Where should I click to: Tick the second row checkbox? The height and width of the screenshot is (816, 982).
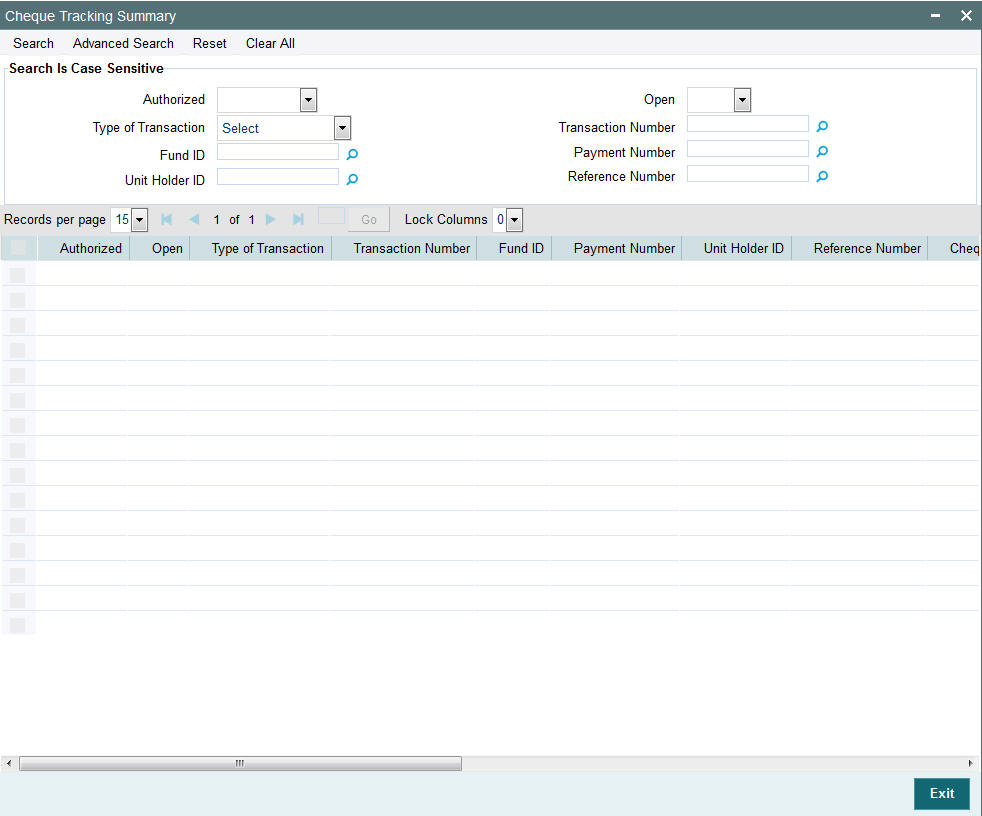click(18, 300)
